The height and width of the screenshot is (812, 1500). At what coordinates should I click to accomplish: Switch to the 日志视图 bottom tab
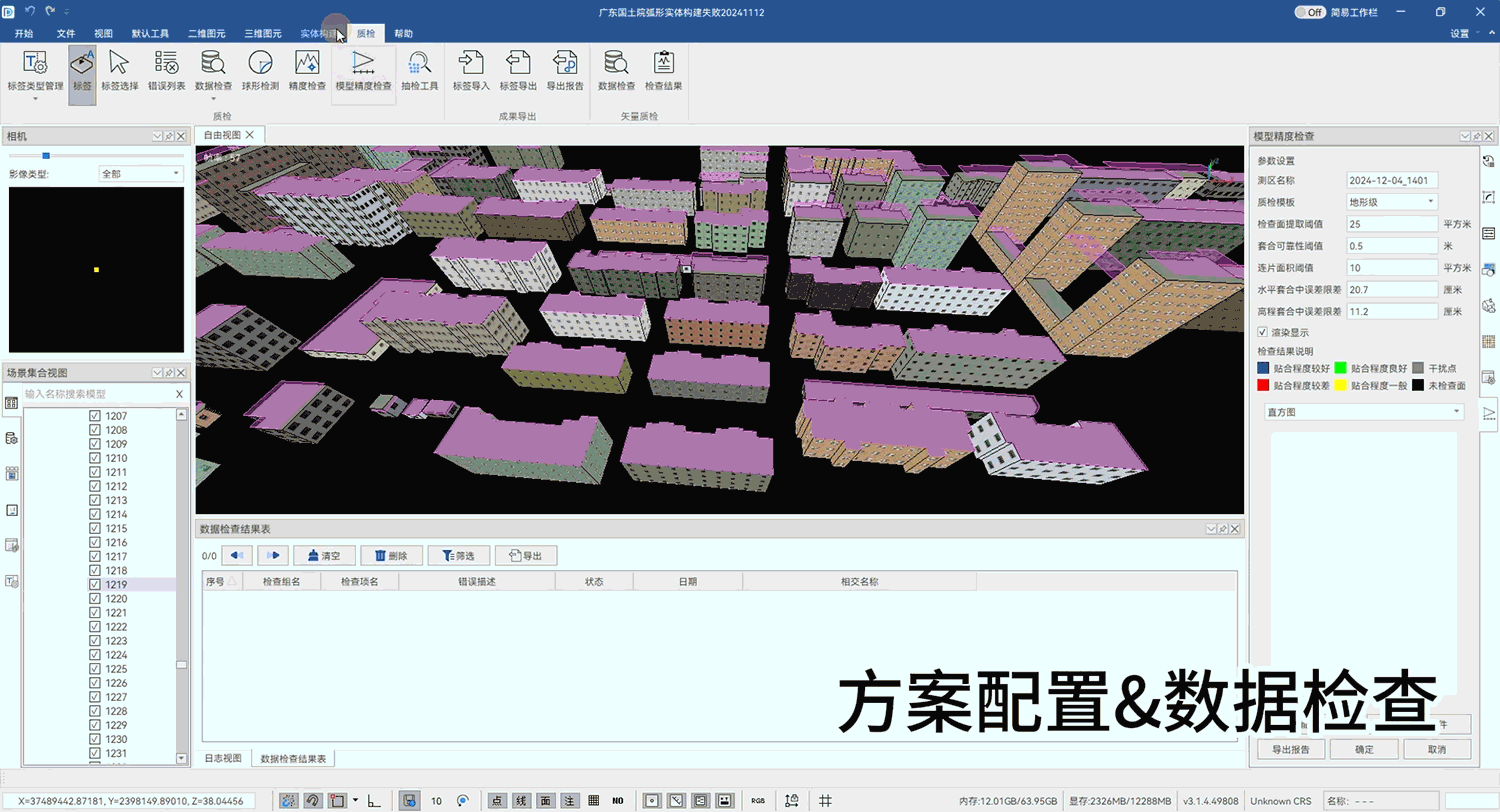point(223,758)
